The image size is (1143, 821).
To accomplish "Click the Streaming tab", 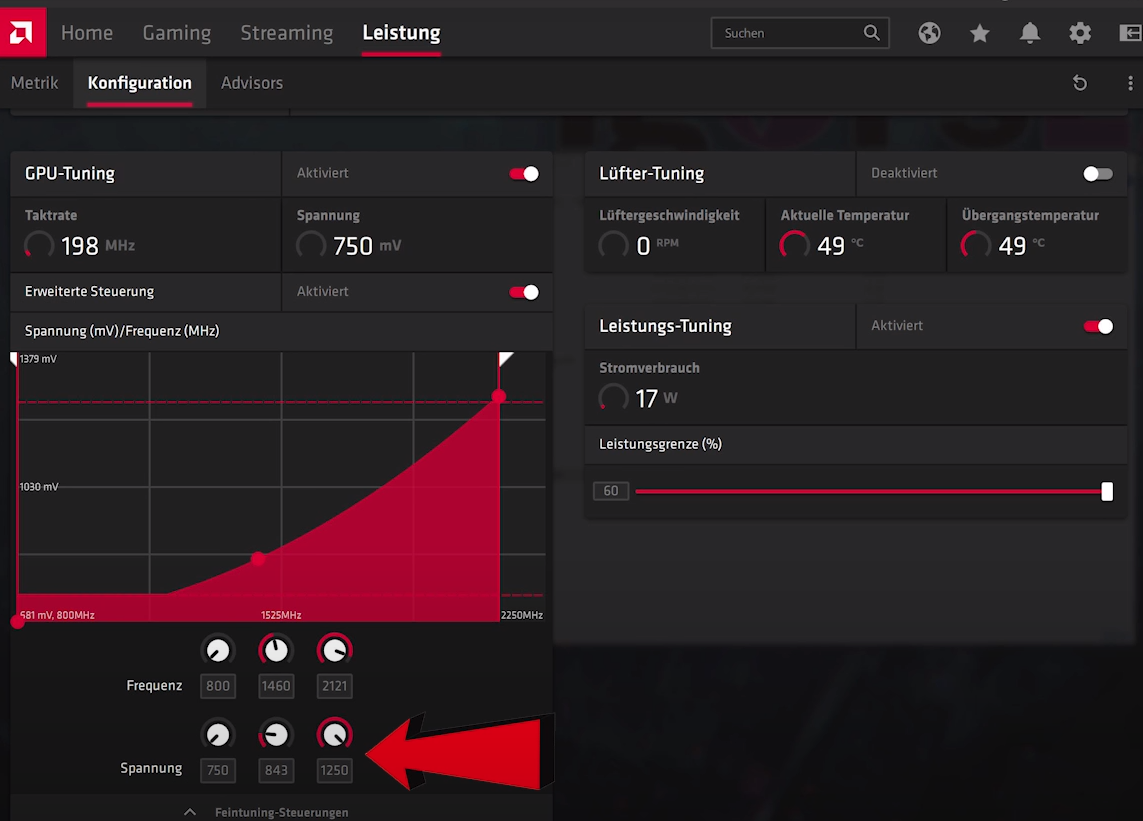I will pyautogui.click(x=287, y=33).
